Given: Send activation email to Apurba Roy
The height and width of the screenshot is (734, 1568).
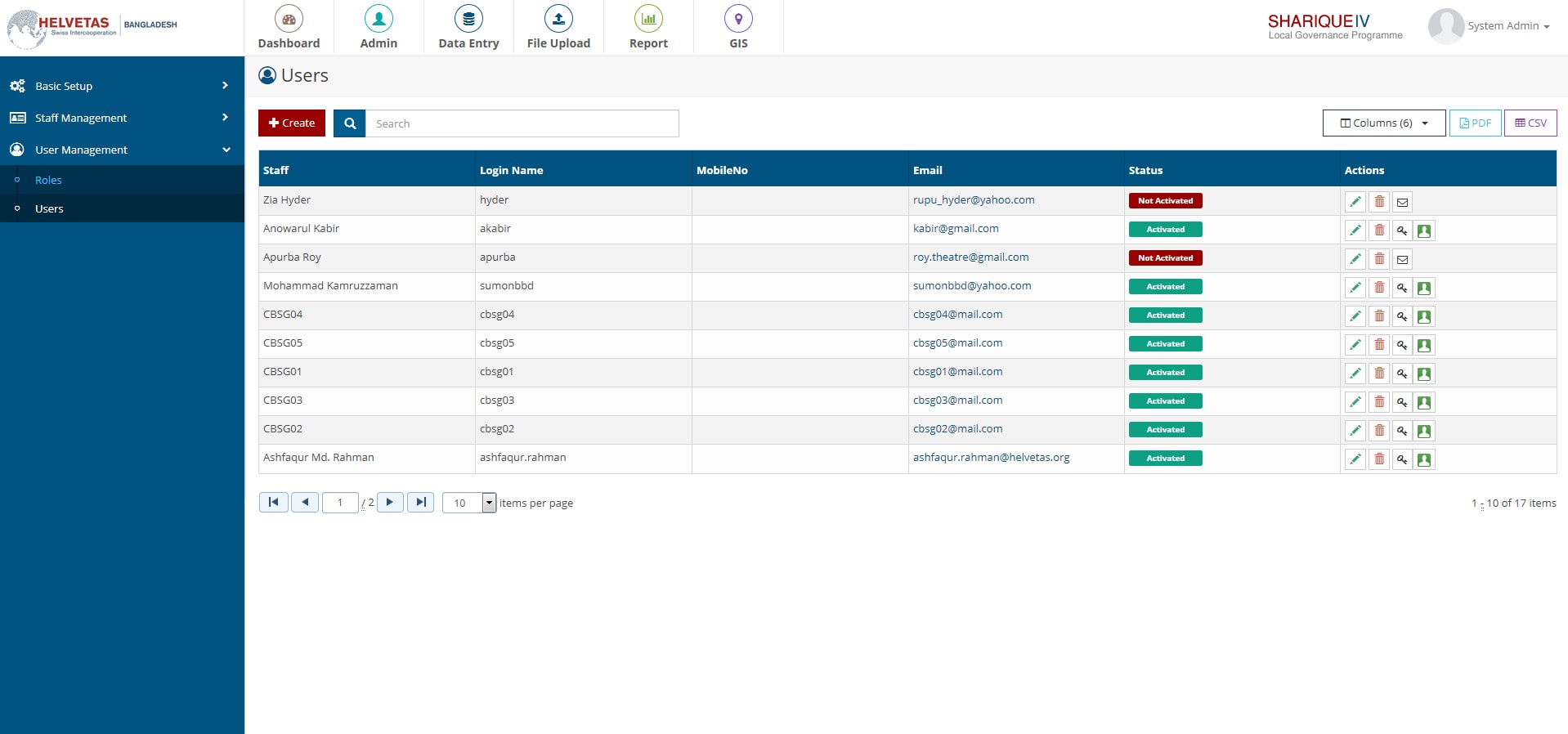Looking at the screenshot, I should click(1402, 259).
